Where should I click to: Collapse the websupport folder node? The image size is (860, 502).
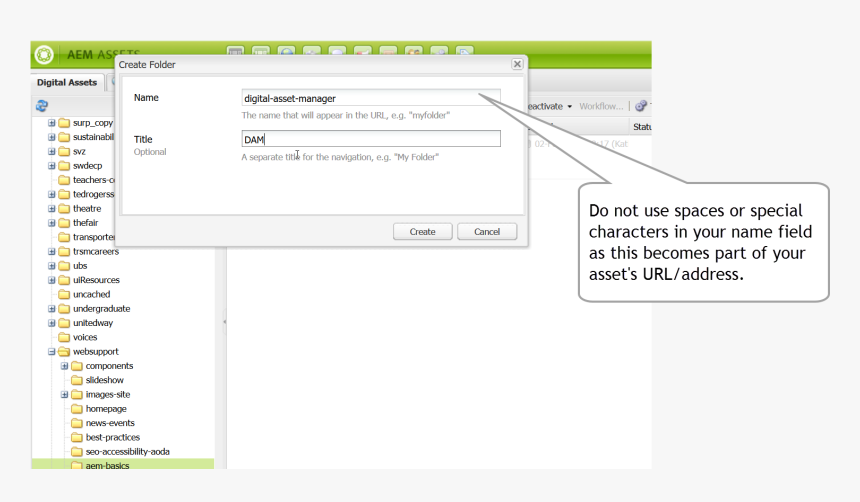click(52, 351)
